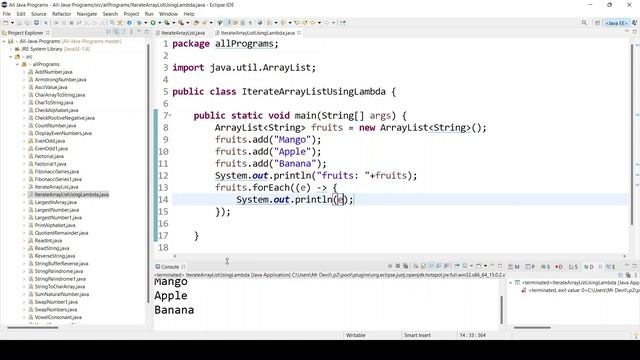Viewport: 640px width, 360px height.
Task: Collapse the src folder node
Action: tap(11, 57)
